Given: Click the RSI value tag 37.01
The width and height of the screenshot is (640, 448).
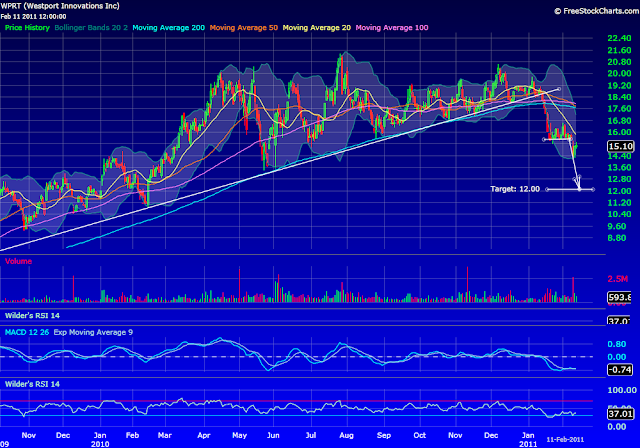Looking at the screenshot, I should 620,414.
